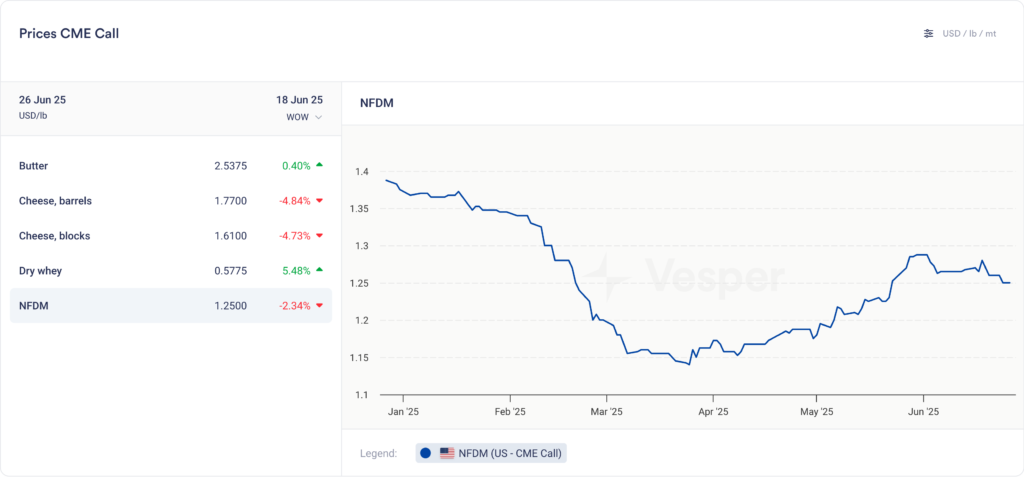Screen dimensions: 1024x477
Task: Click the red down arrow for NFDM
Action: click(x=319, y=305)
